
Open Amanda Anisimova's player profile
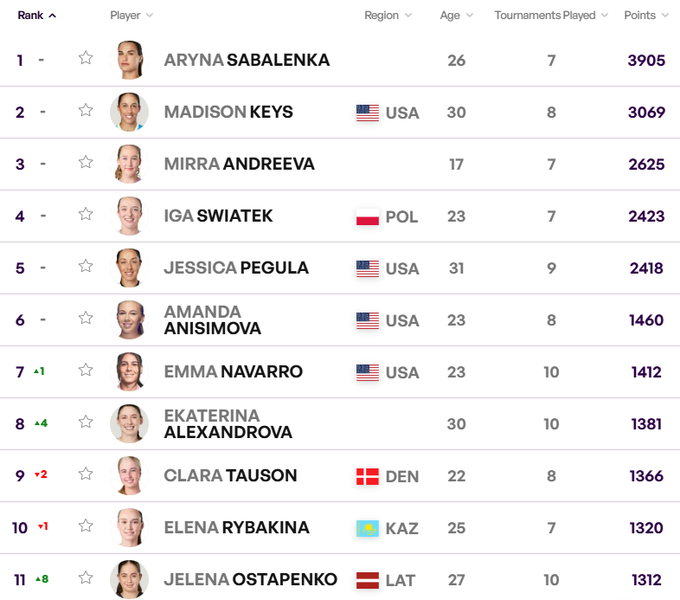(x=212, y=320)
